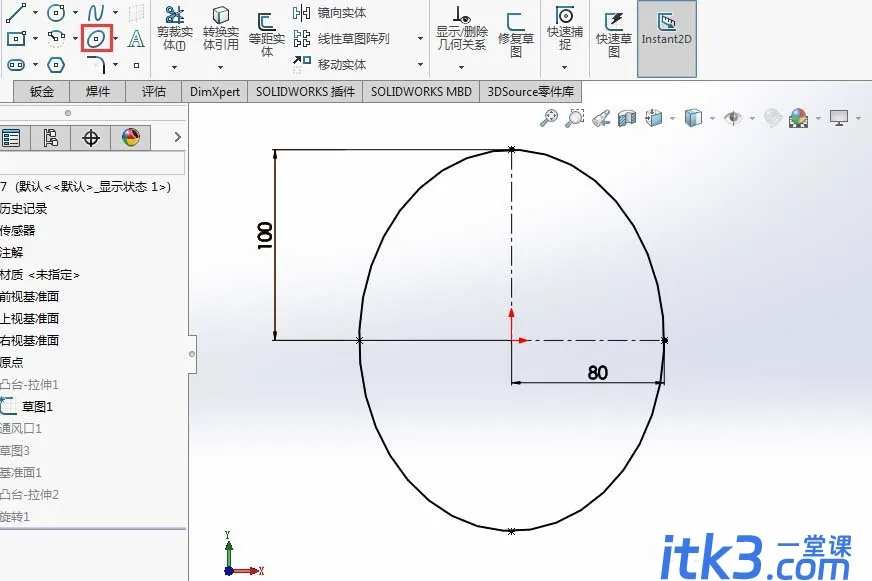The image size is (872, 581).
Task: Select the 3 Point Arc tool
Action: point(56,38)
